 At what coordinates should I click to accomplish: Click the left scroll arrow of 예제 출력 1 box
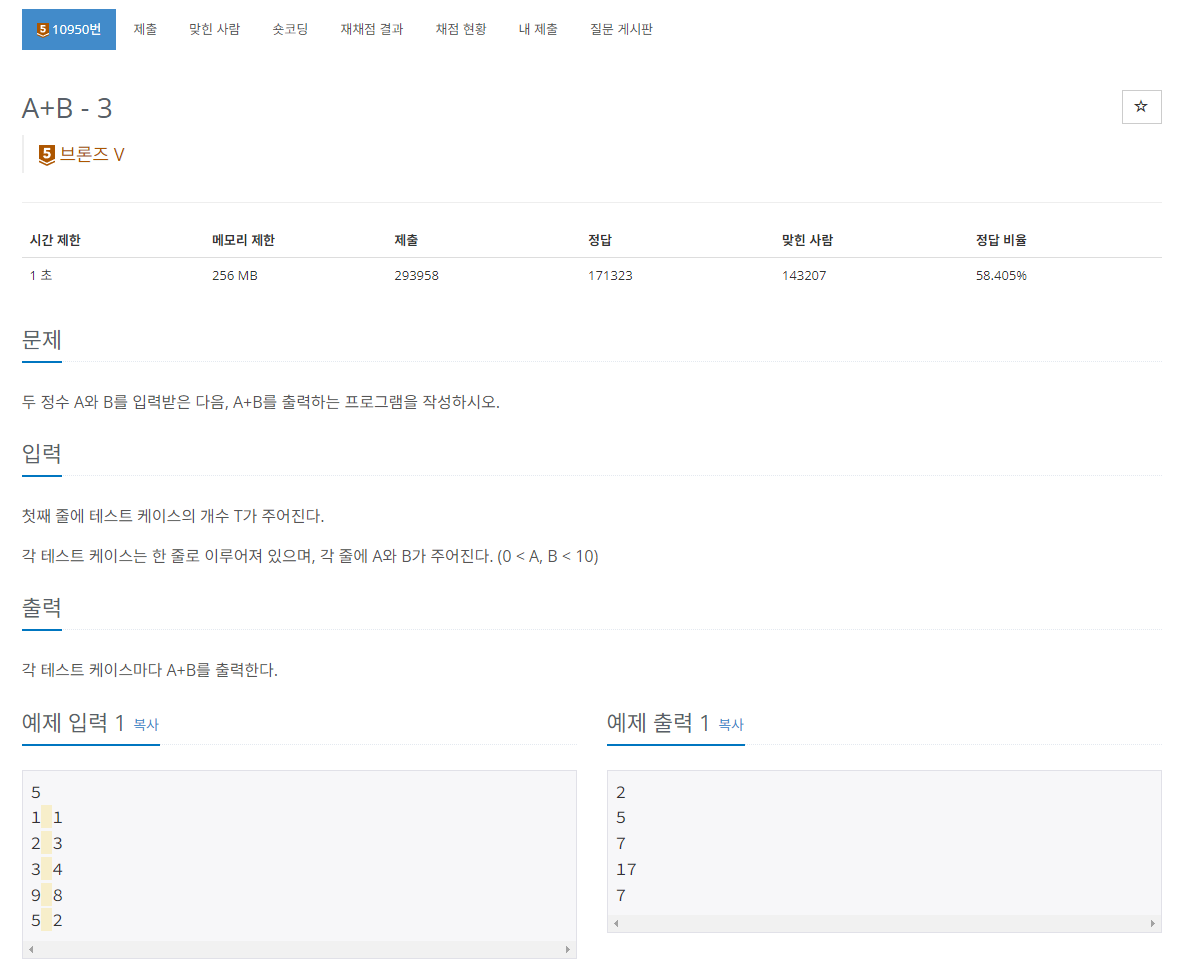(x=615, y=923)
